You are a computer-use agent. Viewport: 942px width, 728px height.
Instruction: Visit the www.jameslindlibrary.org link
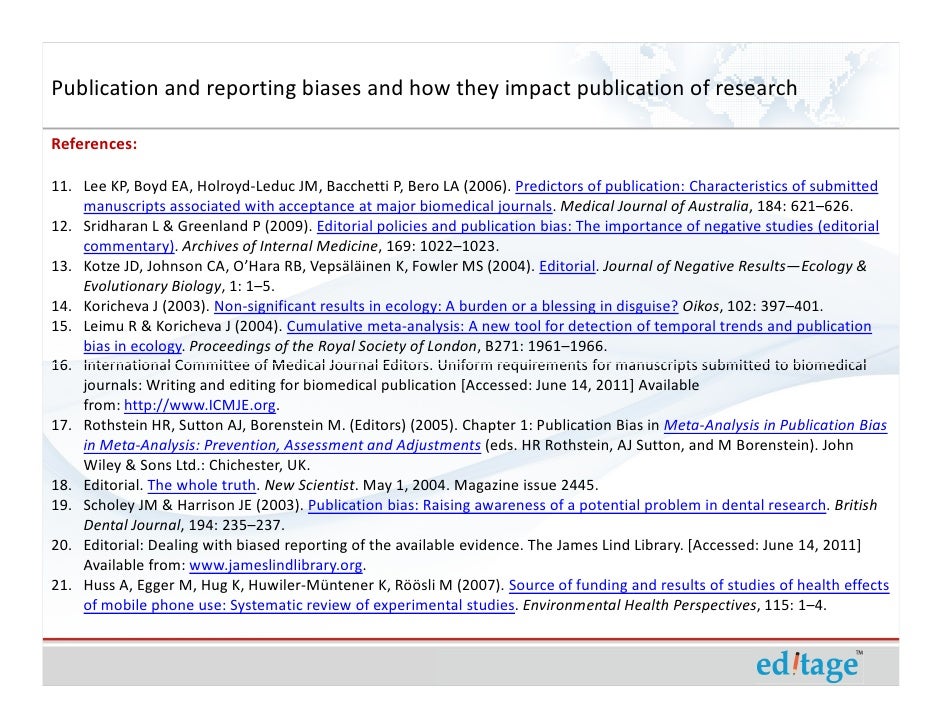coord(276,565)
